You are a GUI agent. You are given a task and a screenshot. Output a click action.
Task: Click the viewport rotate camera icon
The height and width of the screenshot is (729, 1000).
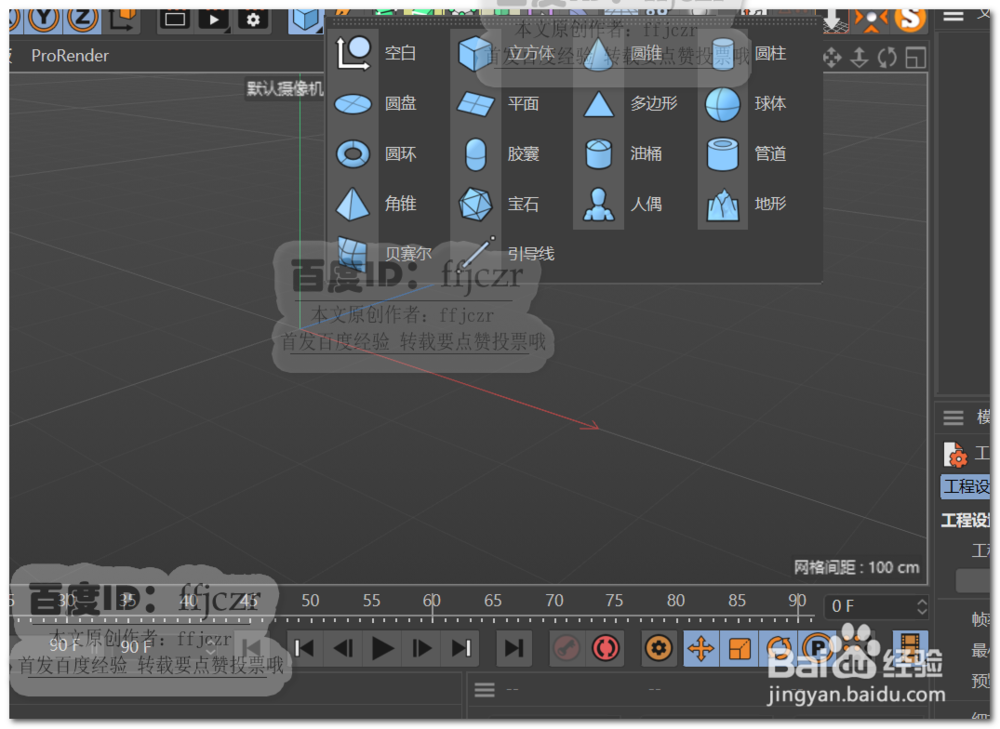coord(887,58)
